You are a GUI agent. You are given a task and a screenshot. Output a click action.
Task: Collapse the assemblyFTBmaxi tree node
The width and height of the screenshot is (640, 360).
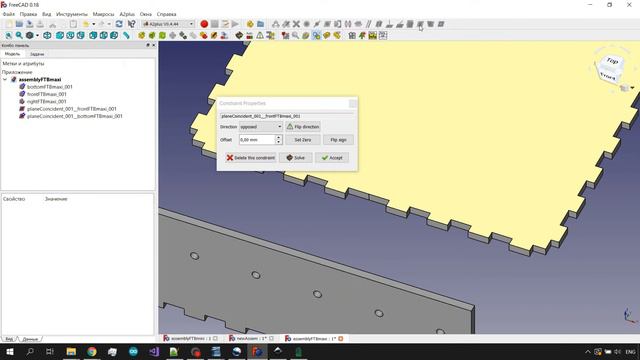click(x=5, y=80)
